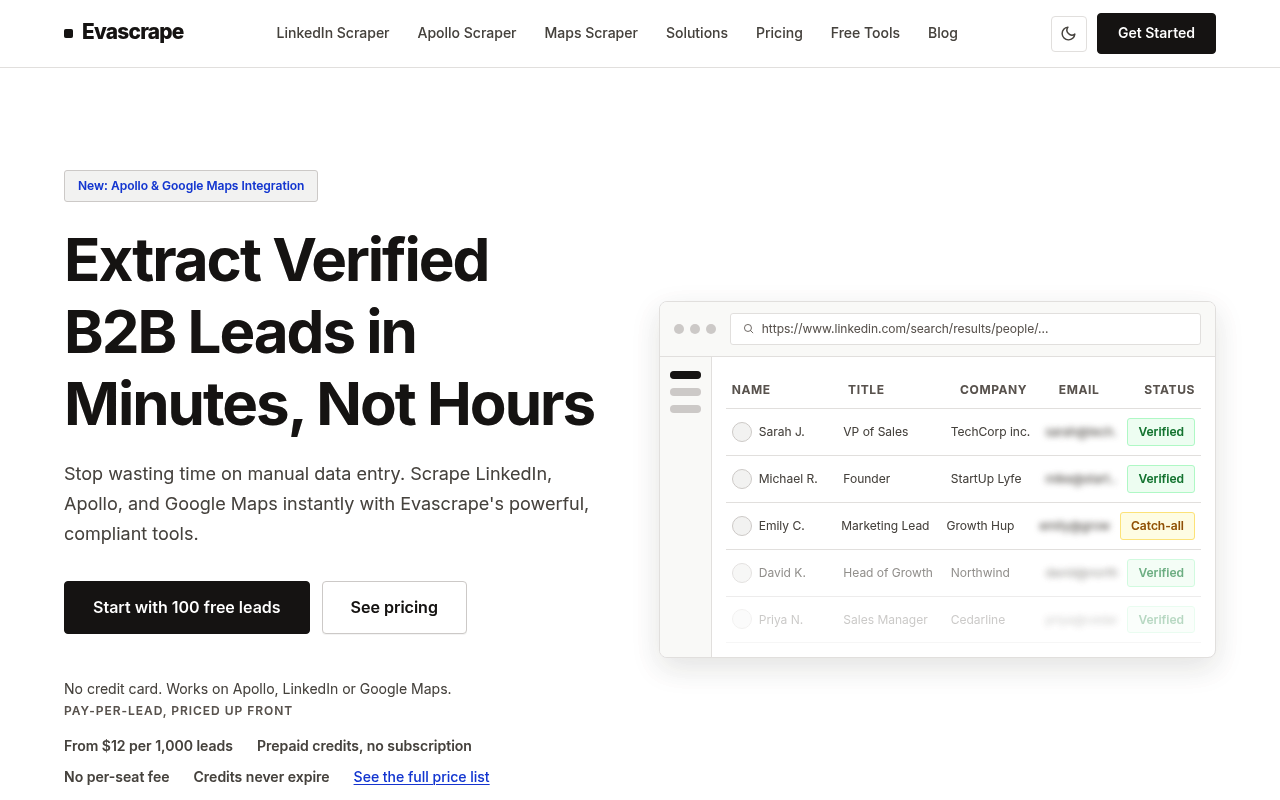Open the Solutions menu
The image size is (1280, 800).
(x=697, y=33)
